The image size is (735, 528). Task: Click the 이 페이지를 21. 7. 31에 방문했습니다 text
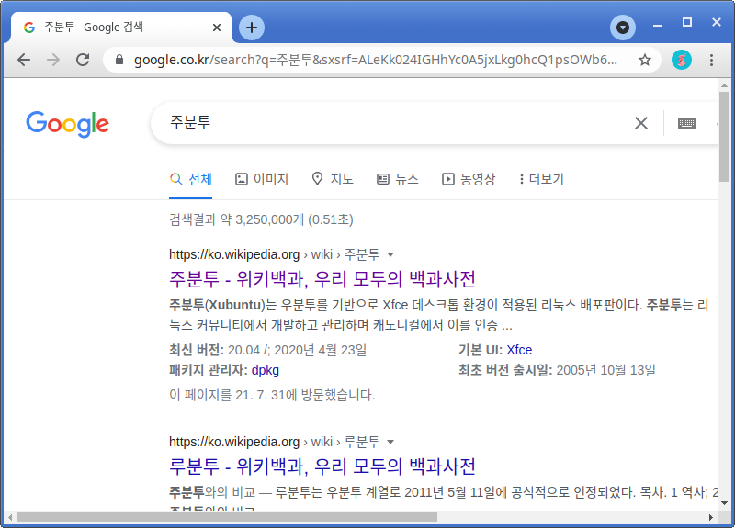[x=272, y=394]
